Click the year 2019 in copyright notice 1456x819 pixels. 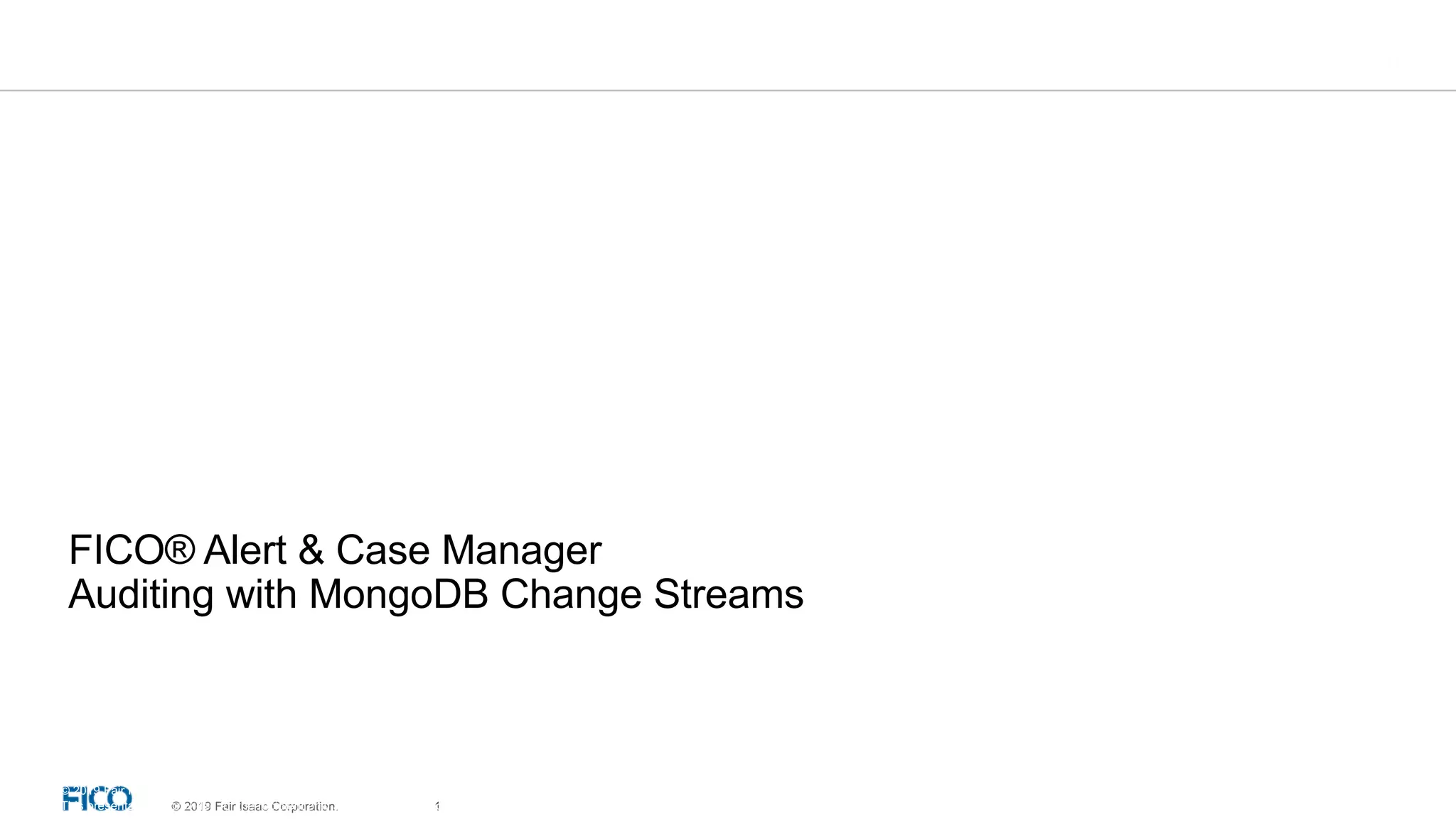[x=197, y=806]
